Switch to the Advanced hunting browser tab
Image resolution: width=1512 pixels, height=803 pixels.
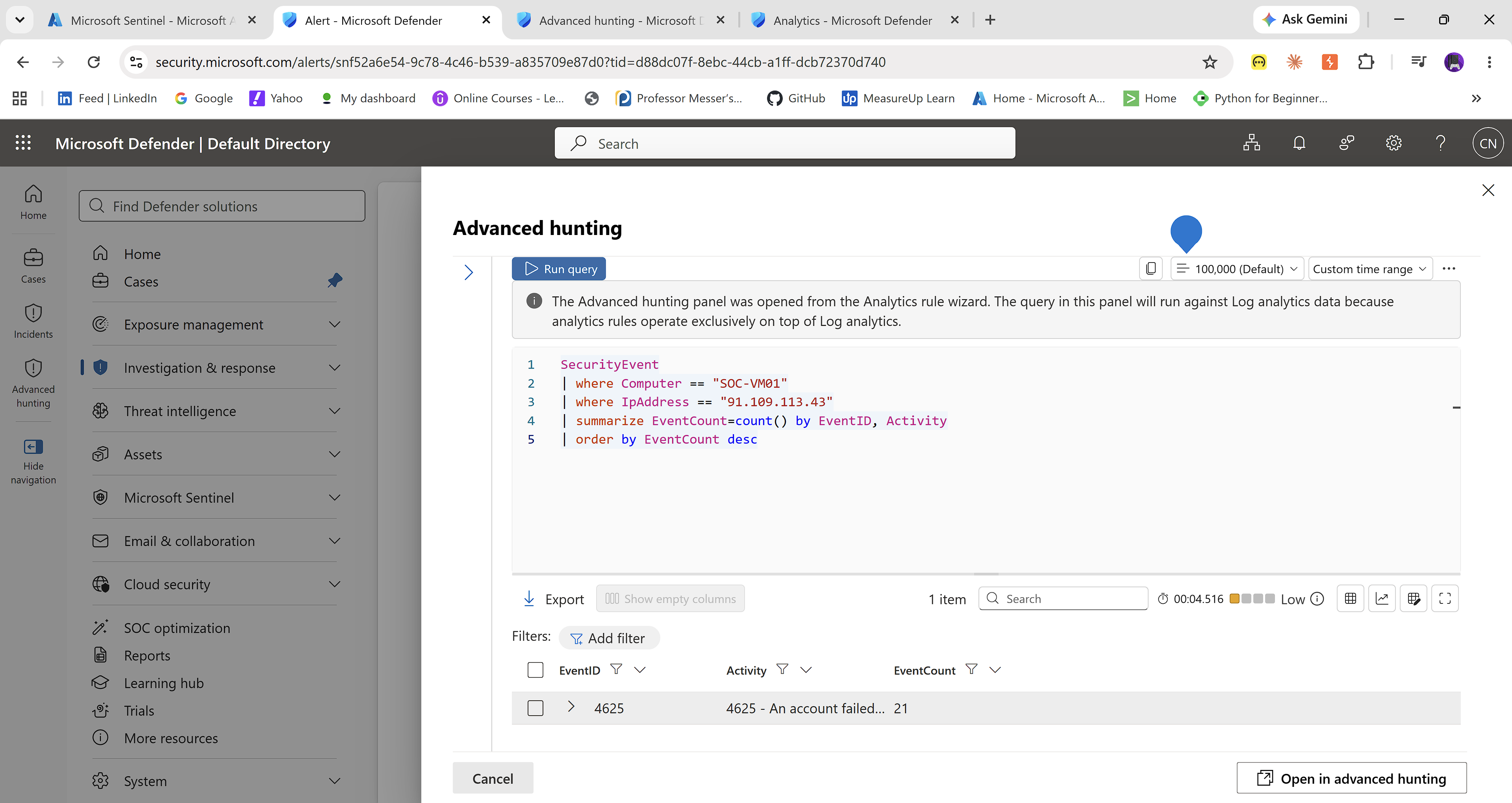621,20
